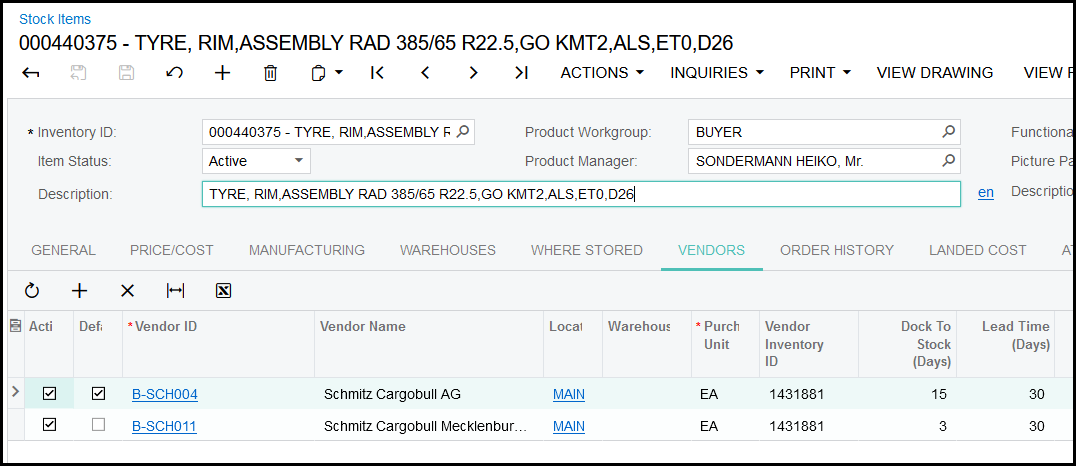
Task: Switch to the WAREHOUSES tab
Action: pyautogui.click(x=447, y=250)
